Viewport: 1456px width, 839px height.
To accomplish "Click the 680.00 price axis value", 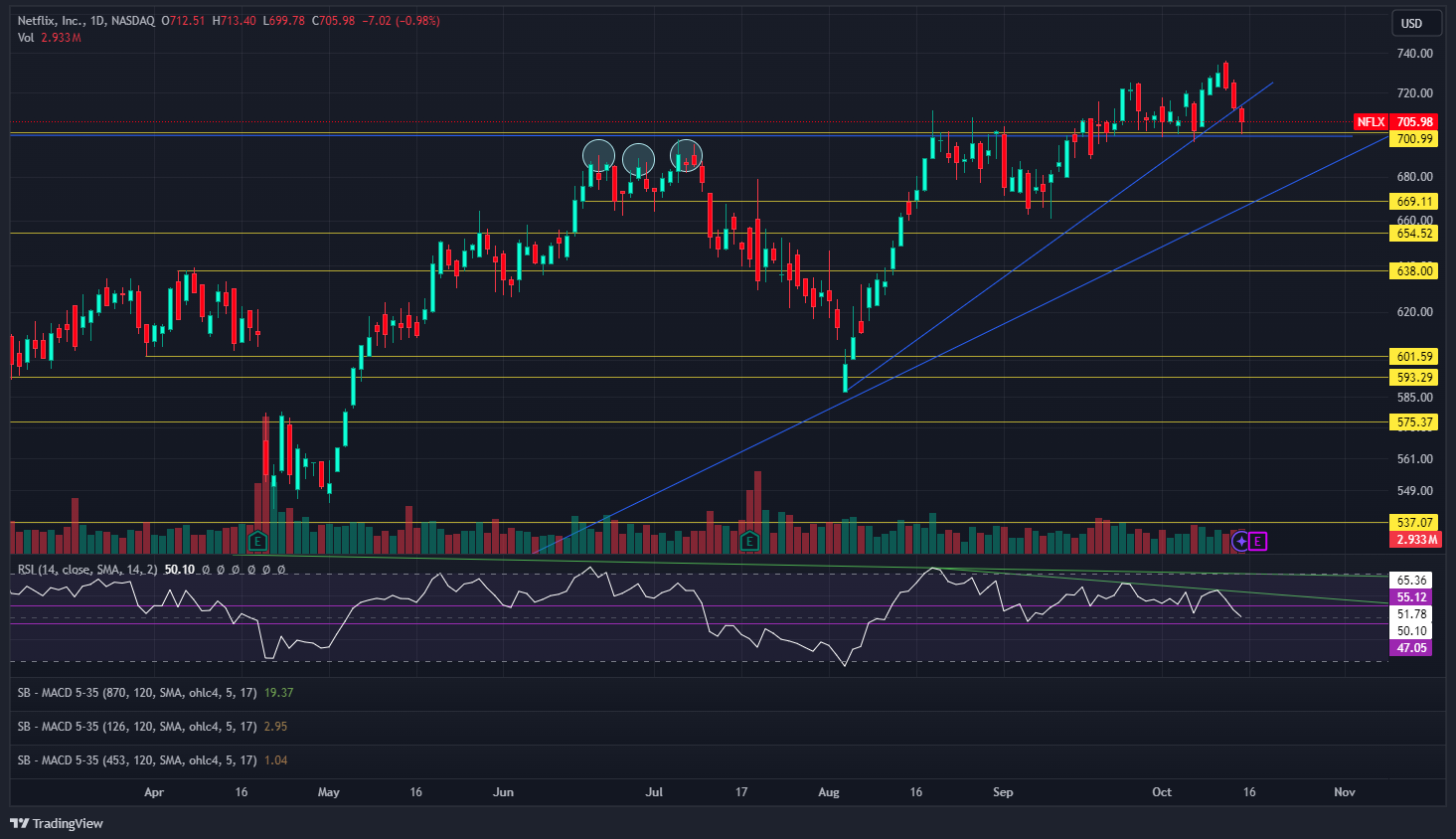I will click(x=1414, y=177).
